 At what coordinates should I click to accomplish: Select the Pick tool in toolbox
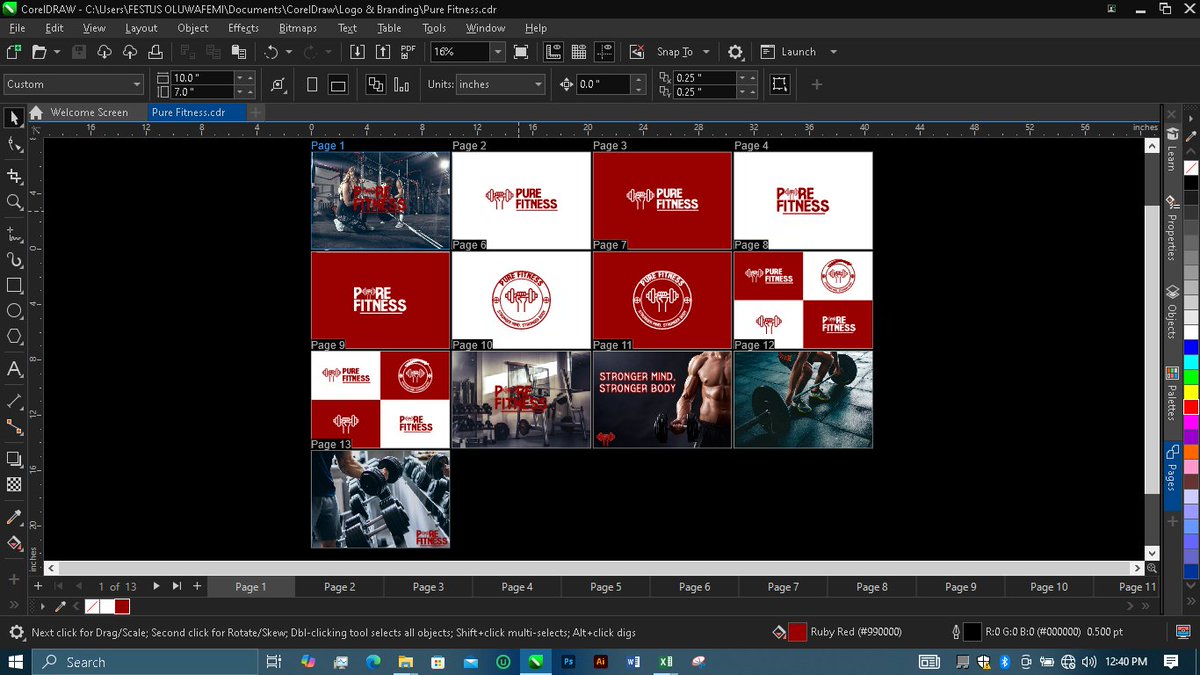[14, 118]
